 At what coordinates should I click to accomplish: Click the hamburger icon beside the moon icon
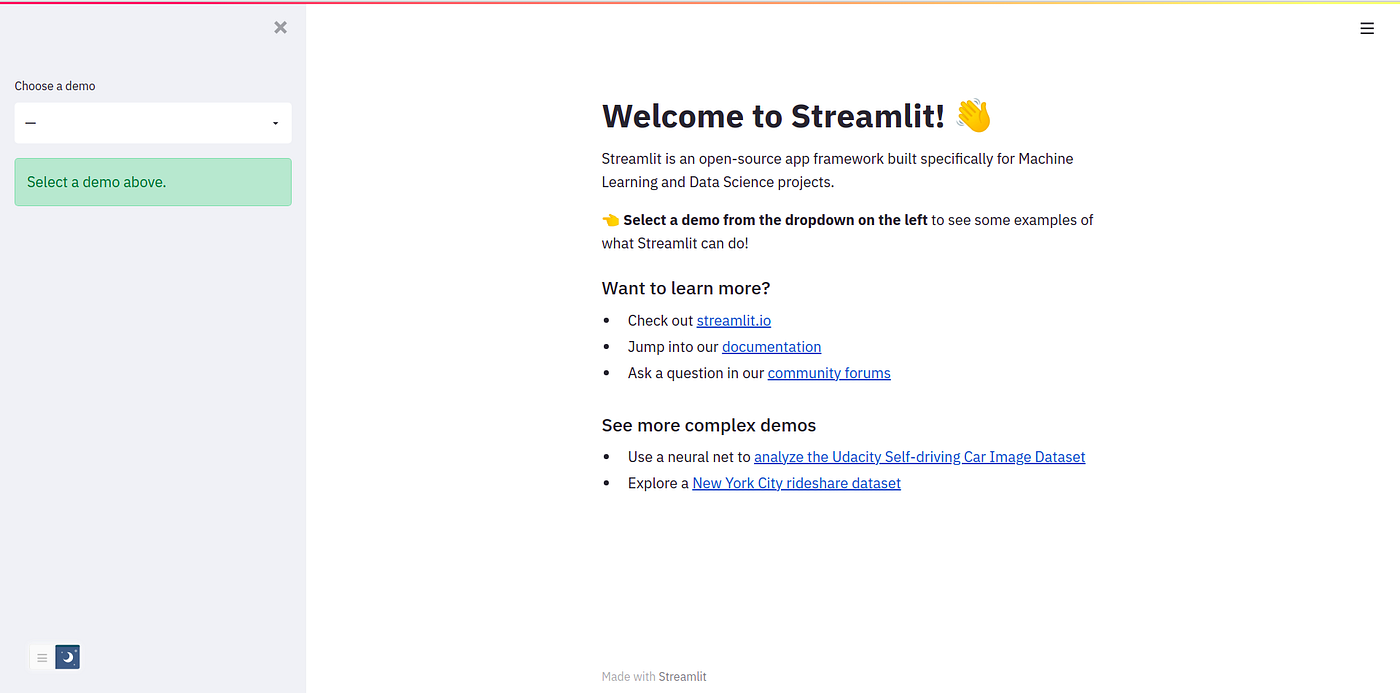point(41,657)
